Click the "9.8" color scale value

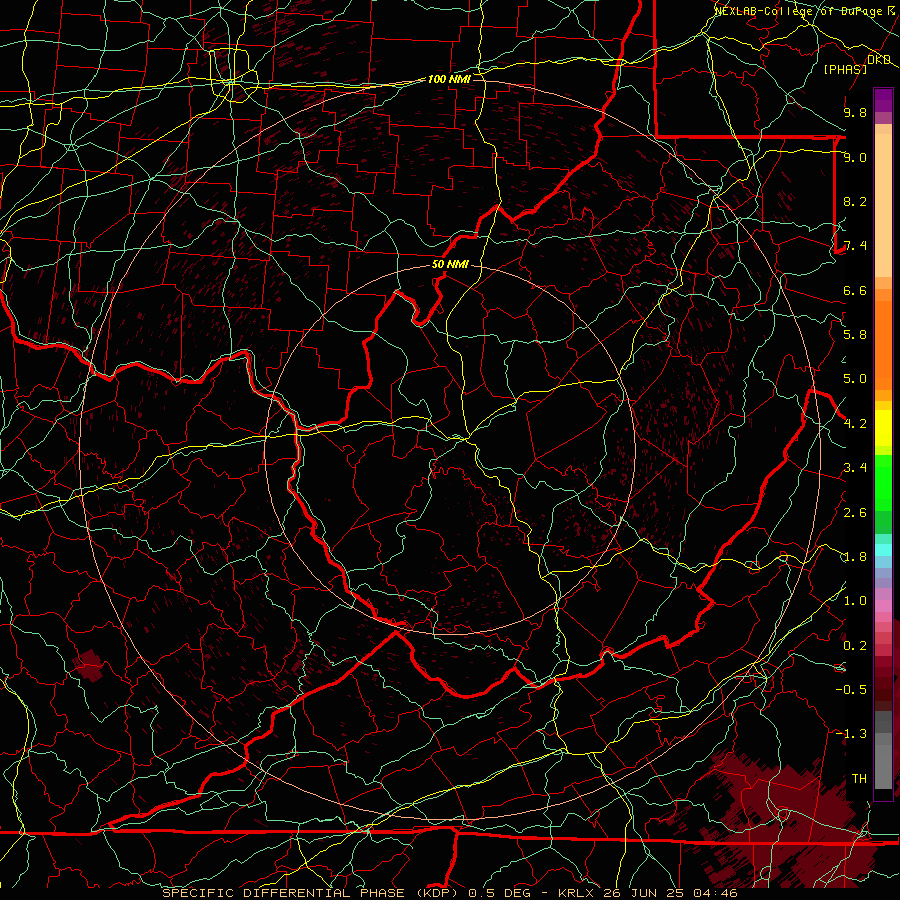pos(855,112)
